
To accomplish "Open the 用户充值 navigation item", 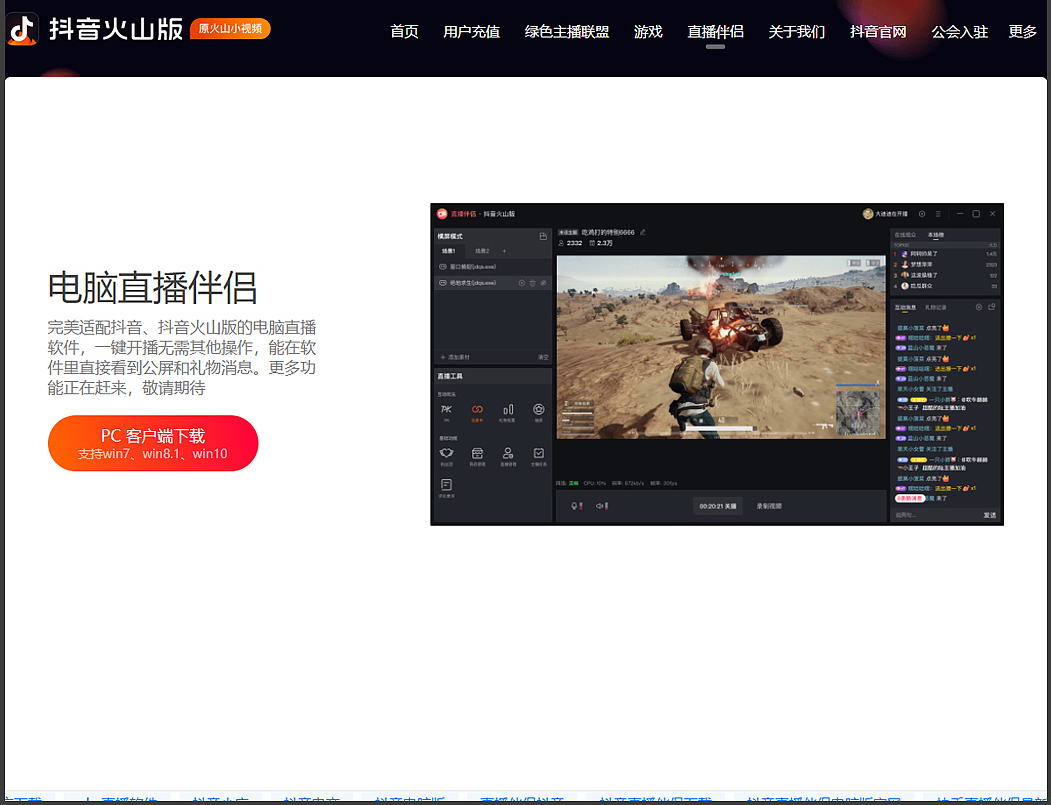I will [471, 32].
